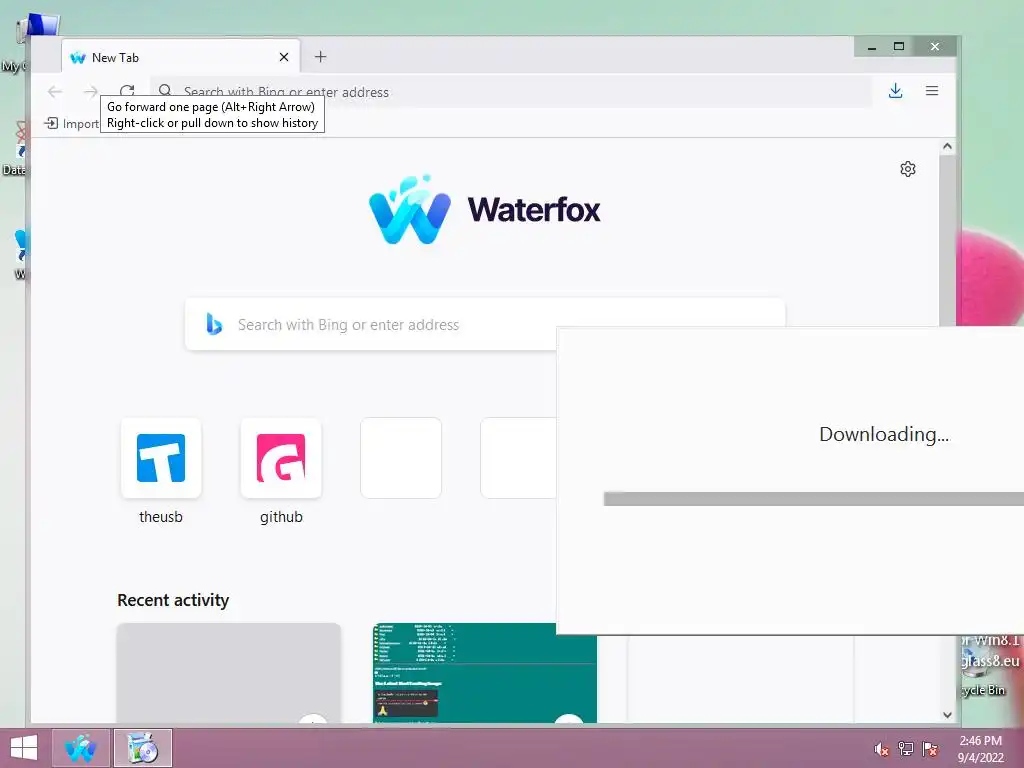Screen dimensions: 1024x768
Task: Open the Waterfox hamburger menu
Action: (932, 91)
